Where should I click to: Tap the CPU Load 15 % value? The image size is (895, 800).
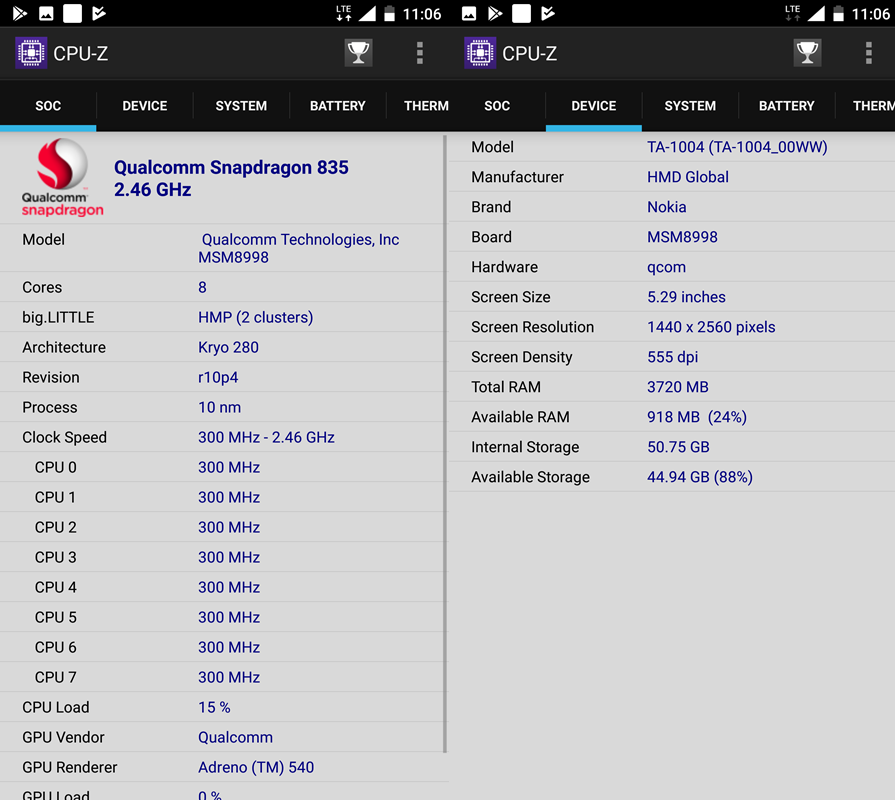(214, 708)
